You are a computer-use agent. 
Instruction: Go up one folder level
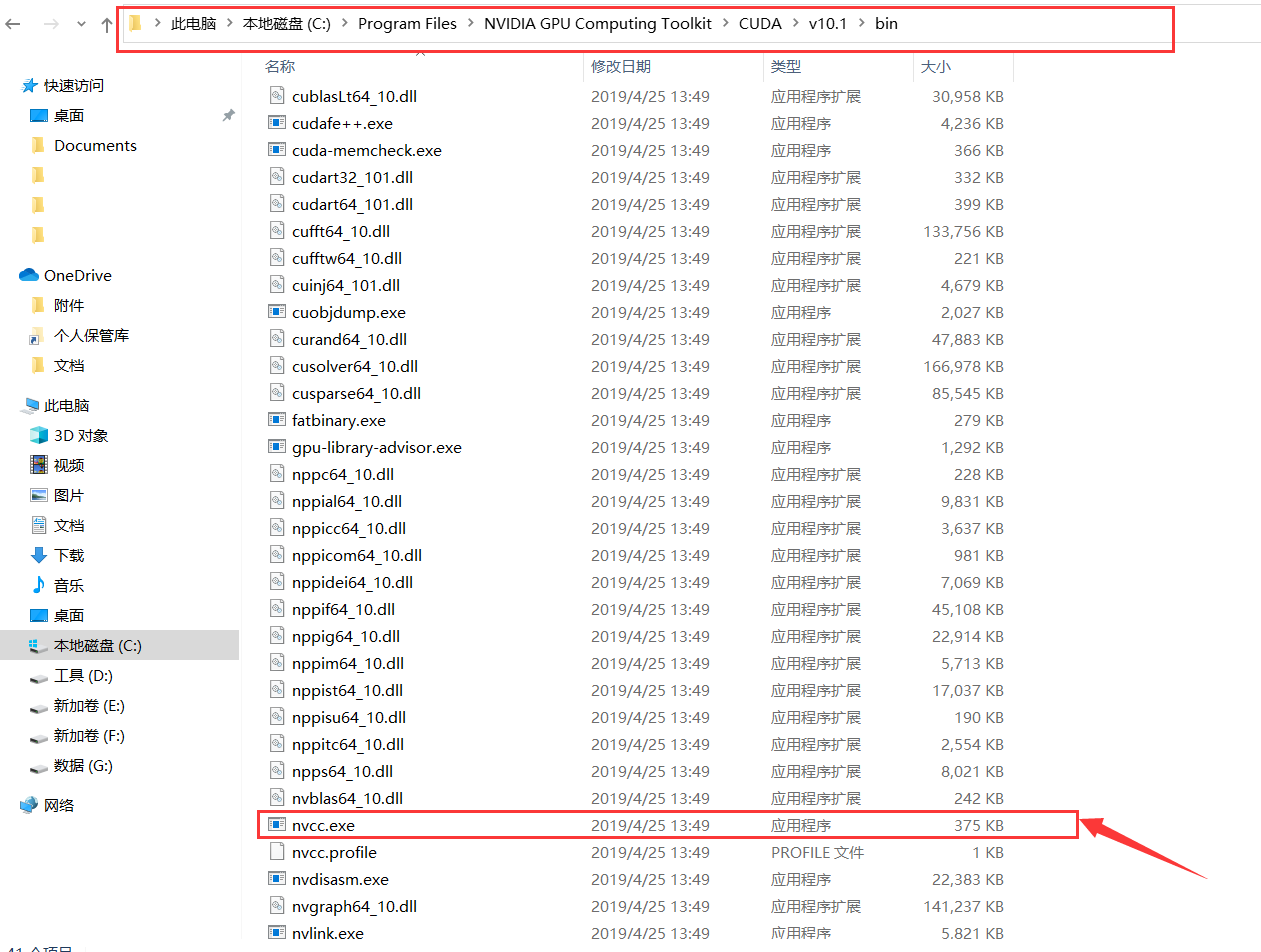[107, 24]
